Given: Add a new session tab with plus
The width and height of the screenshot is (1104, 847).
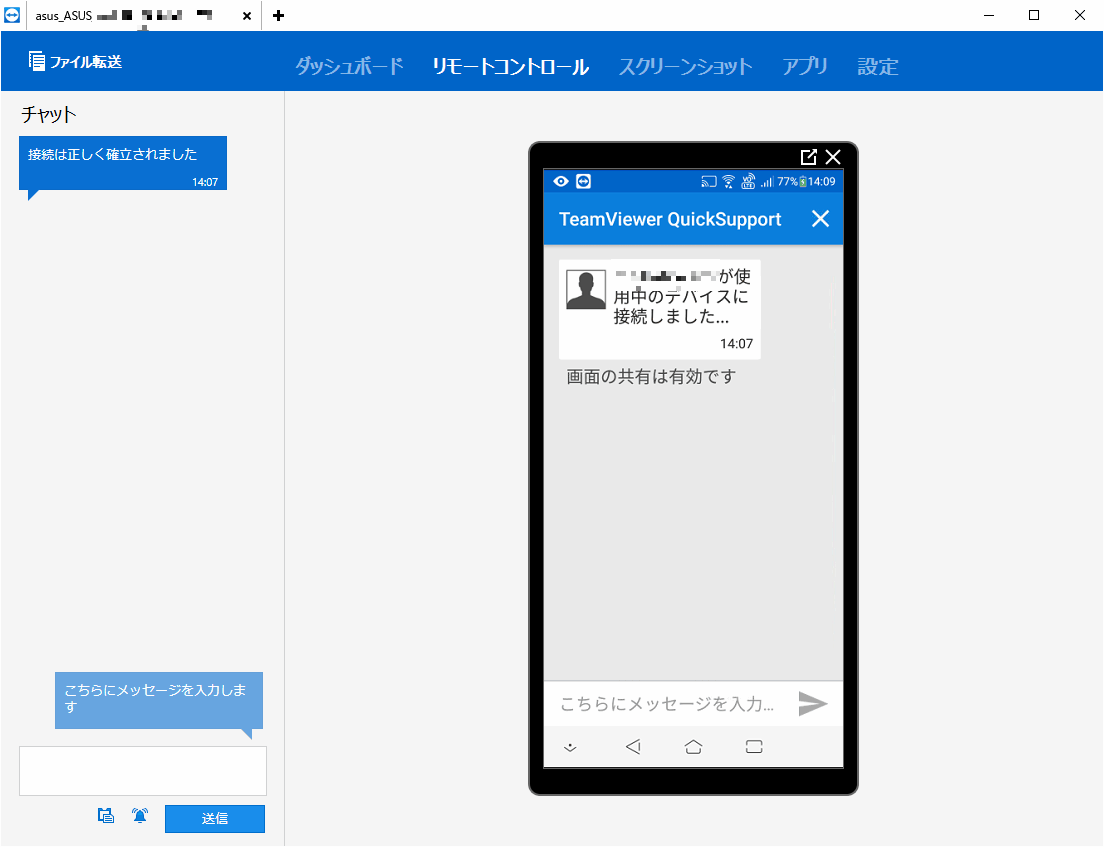Looking at the screenshot, I should point(278,15).
